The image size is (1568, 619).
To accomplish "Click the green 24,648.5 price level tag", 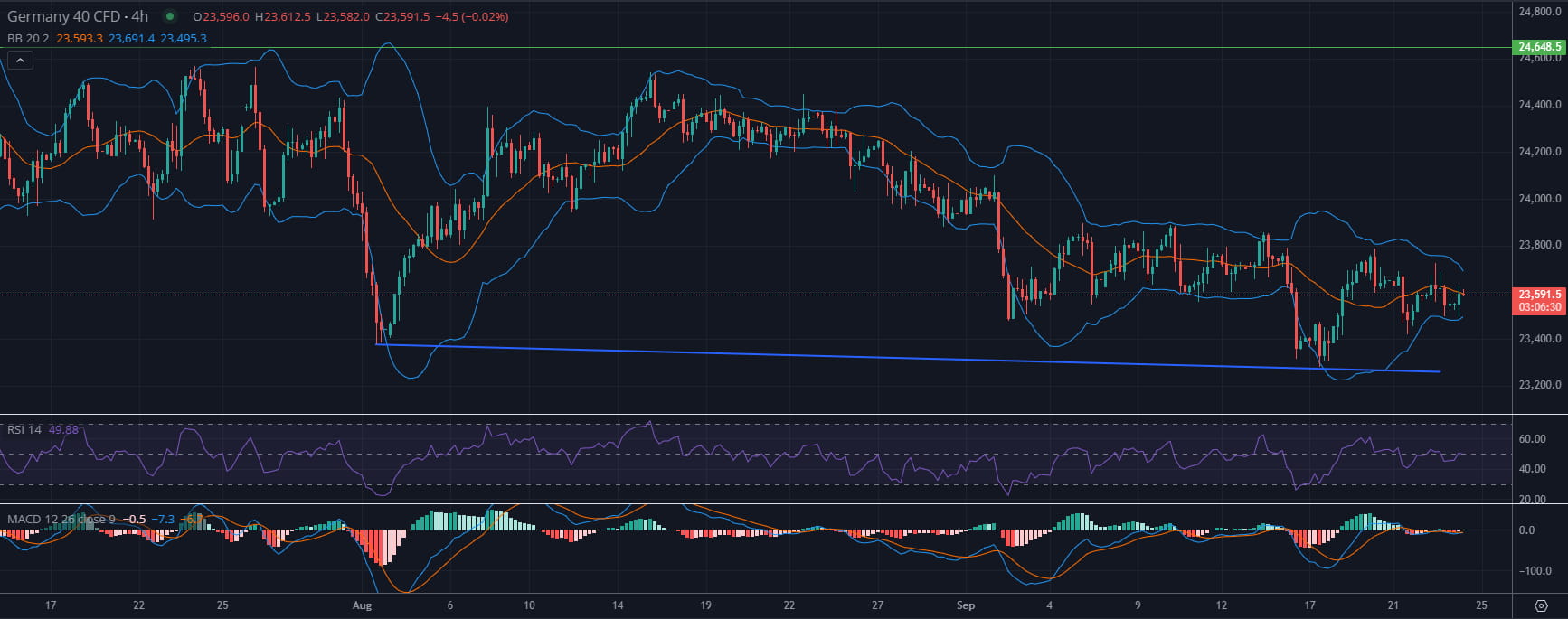I will [x=1539, y=47].
